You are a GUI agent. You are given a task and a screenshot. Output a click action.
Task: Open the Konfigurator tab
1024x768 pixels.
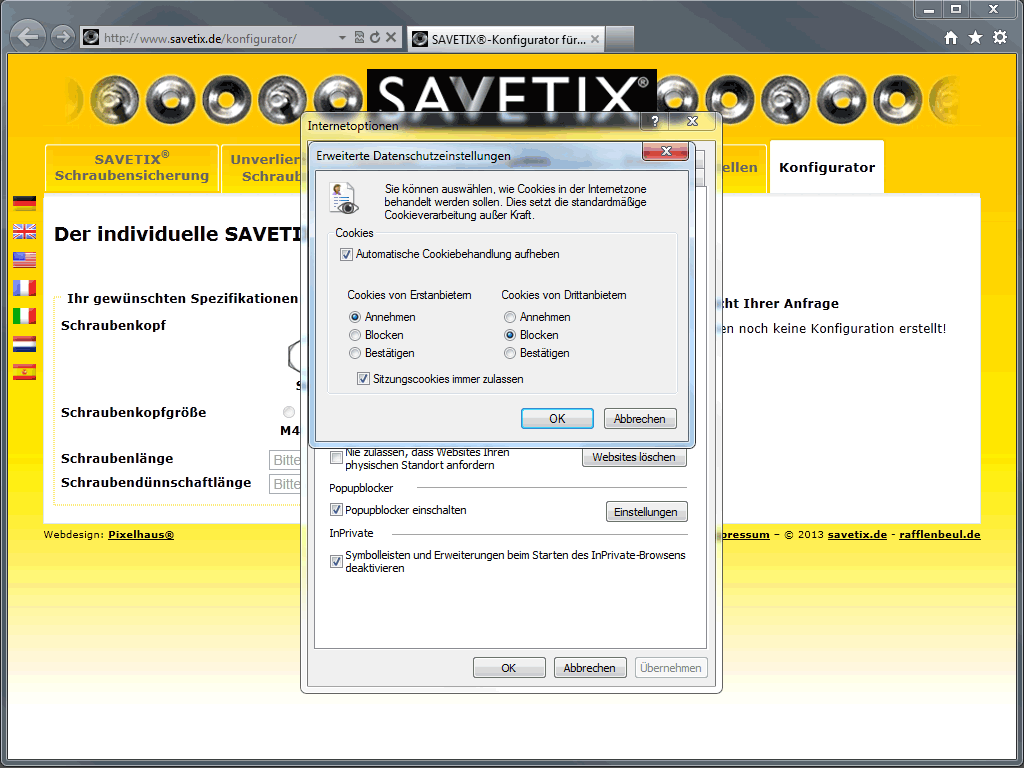click(x=827, y=167)
